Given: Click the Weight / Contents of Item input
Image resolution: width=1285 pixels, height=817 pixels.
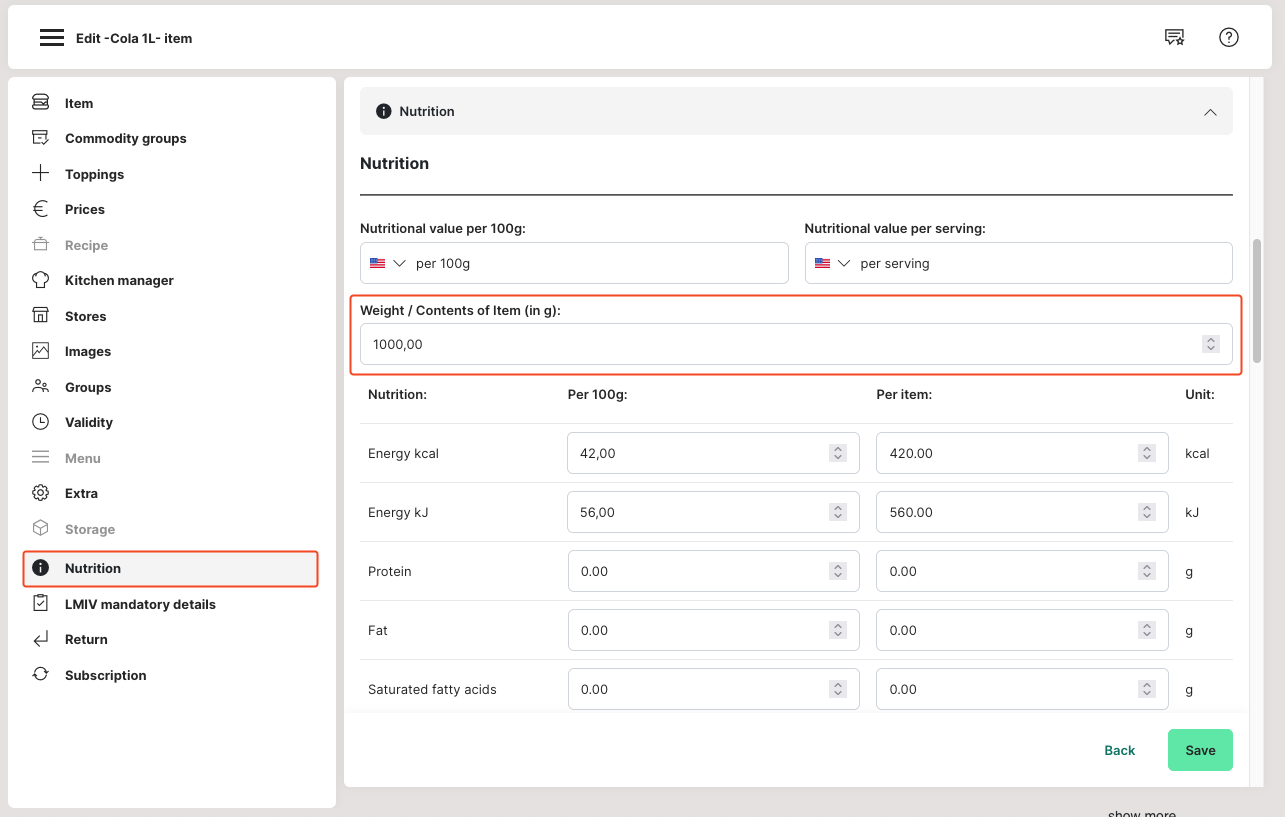Looking at the screenshot, I should [796, 344].
